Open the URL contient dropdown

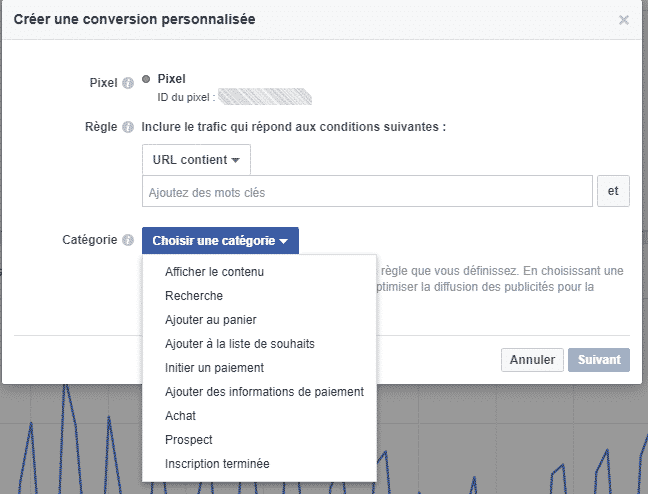click(196, 160)
